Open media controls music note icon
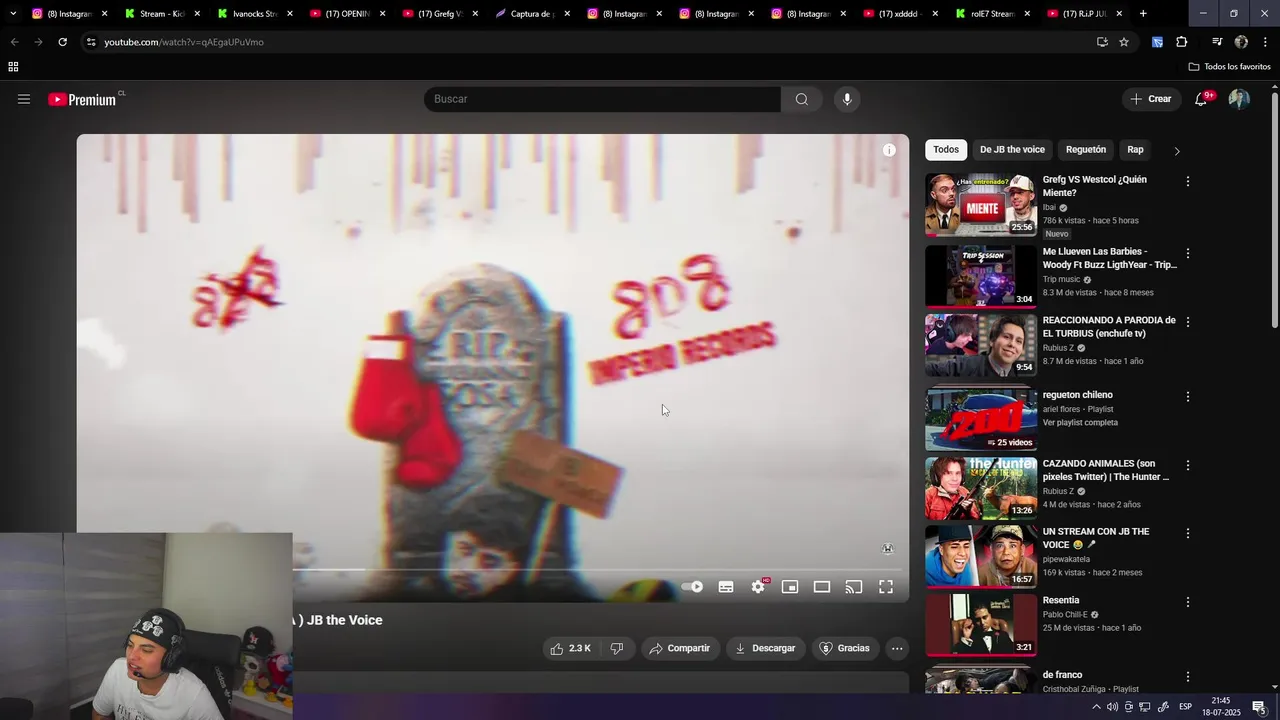Viewport: 1280px width, 720px height. (1217, 42)
